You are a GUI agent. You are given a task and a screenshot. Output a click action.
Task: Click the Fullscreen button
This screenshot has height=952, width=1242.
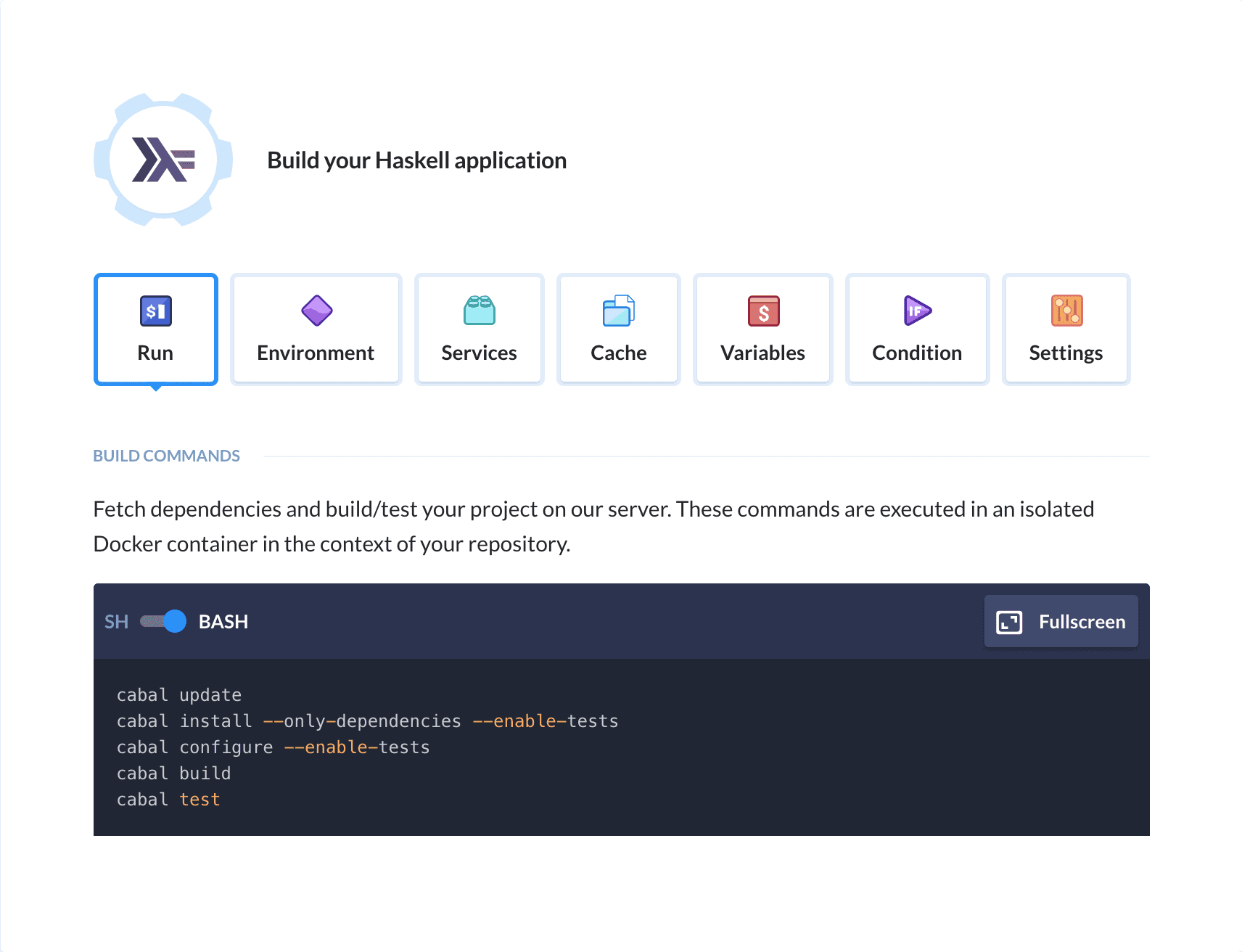[1061, 621]
